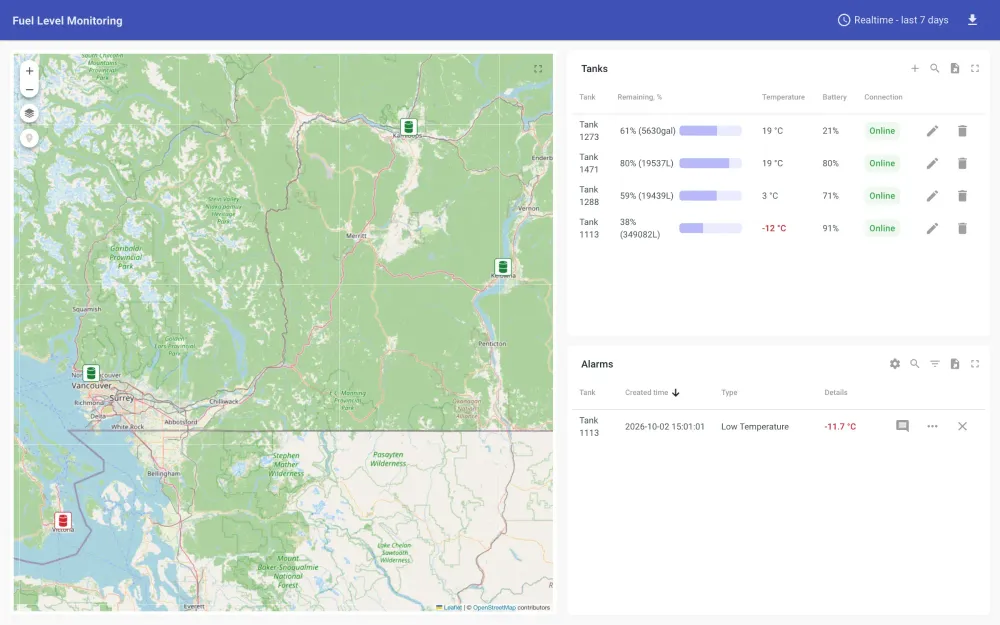
Task: Sort tanks by Battery column
Action: point(834,97)
